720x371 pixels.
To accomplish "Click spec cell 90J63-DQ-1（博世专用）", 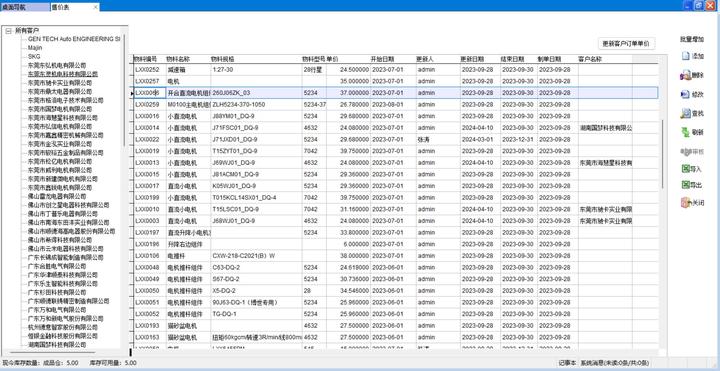I will pos(256,303).
